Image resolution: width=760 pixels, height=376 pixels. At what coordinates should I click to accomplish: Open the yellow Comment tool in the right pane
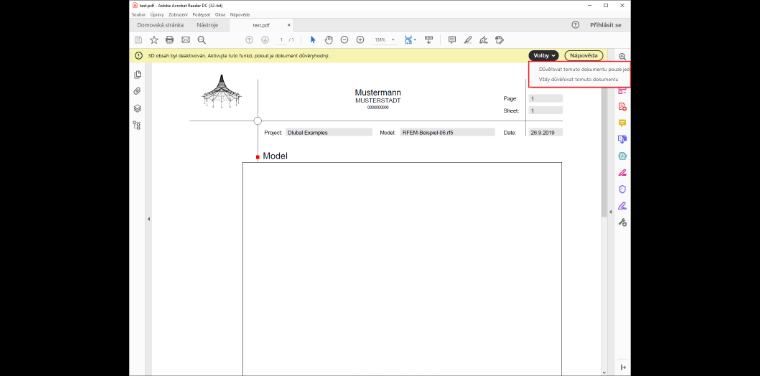tap(622, 123)
